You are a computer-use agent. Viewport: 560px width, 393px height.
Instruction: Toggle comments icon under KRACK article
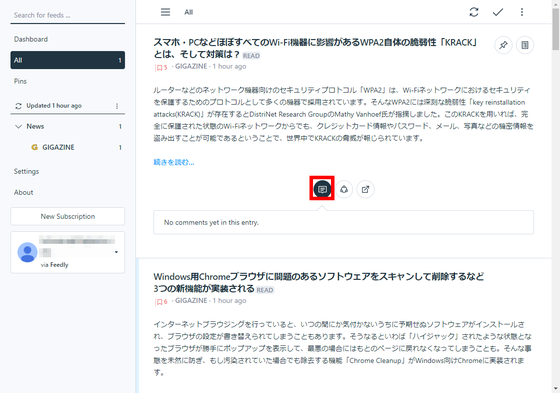tap(322, 189)
